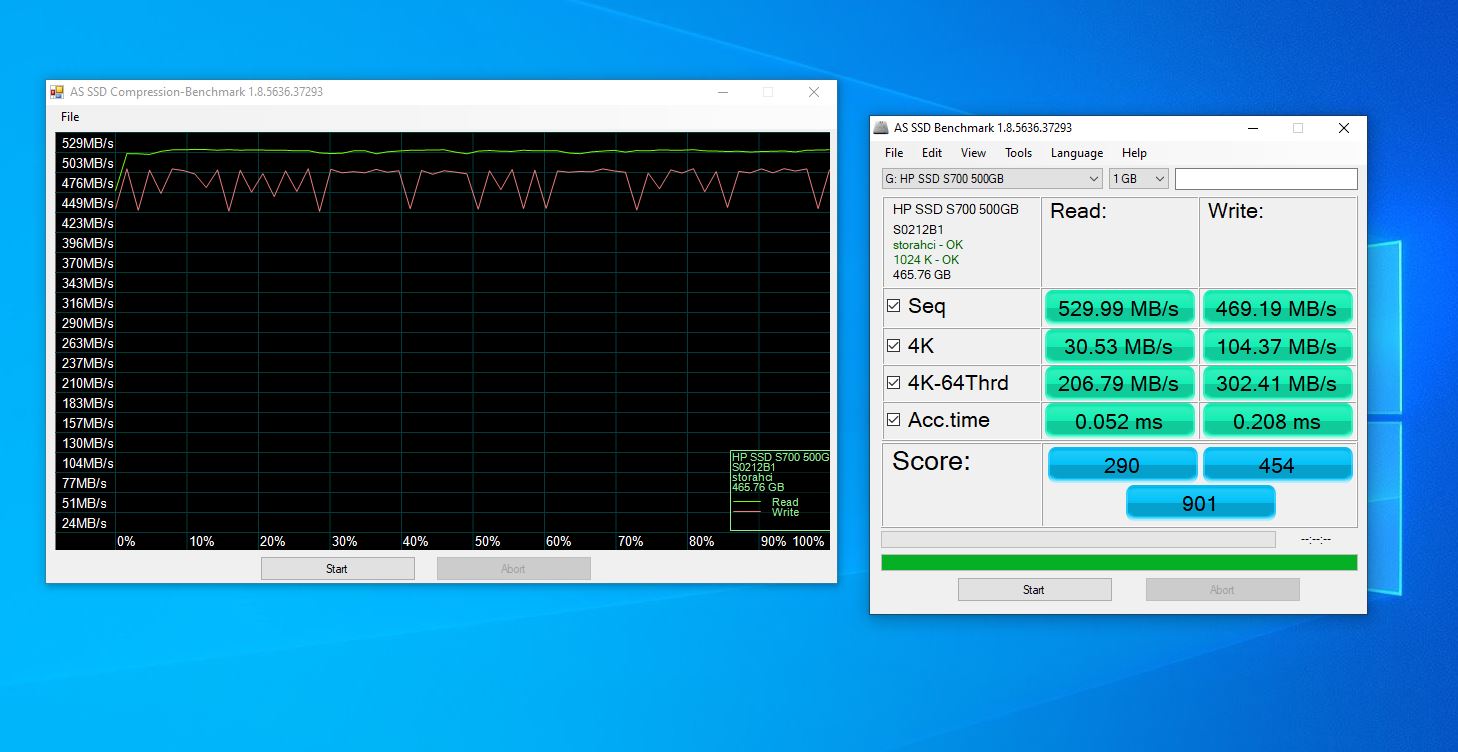Click Start in the Compression-Benchmark window
Image resolution: width=1458 pixels, height=752 pixels.
pyautogui.click(x=337, y=569)
